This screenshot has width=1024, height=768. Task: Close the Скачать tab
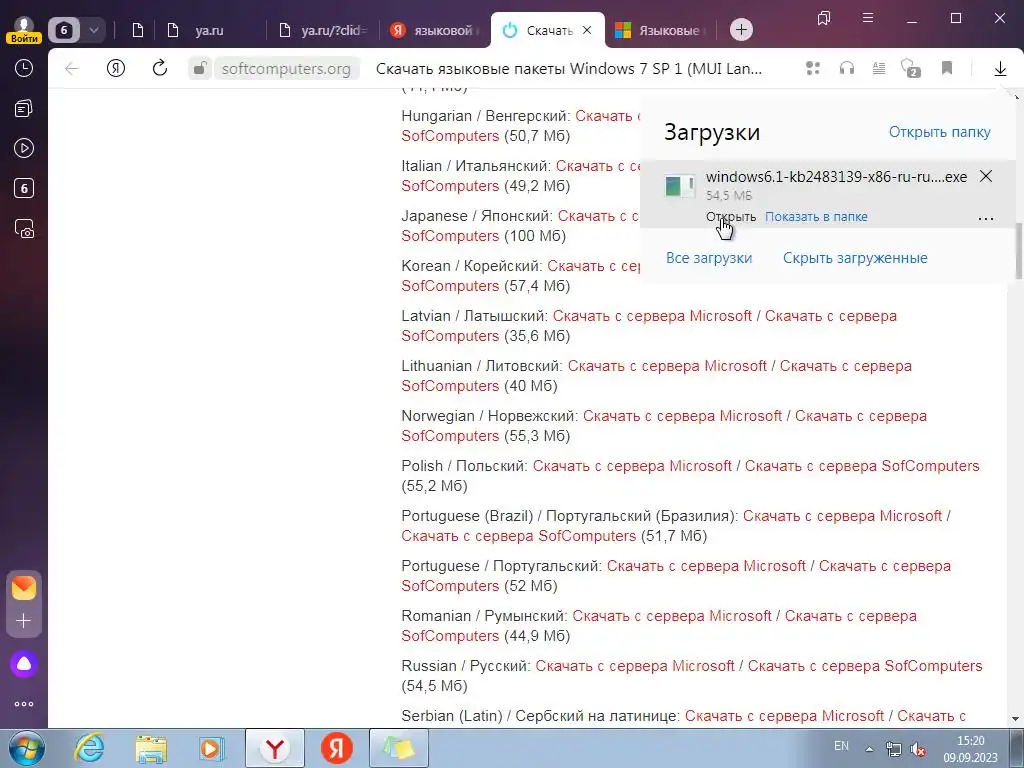click(x=587, y=30)
